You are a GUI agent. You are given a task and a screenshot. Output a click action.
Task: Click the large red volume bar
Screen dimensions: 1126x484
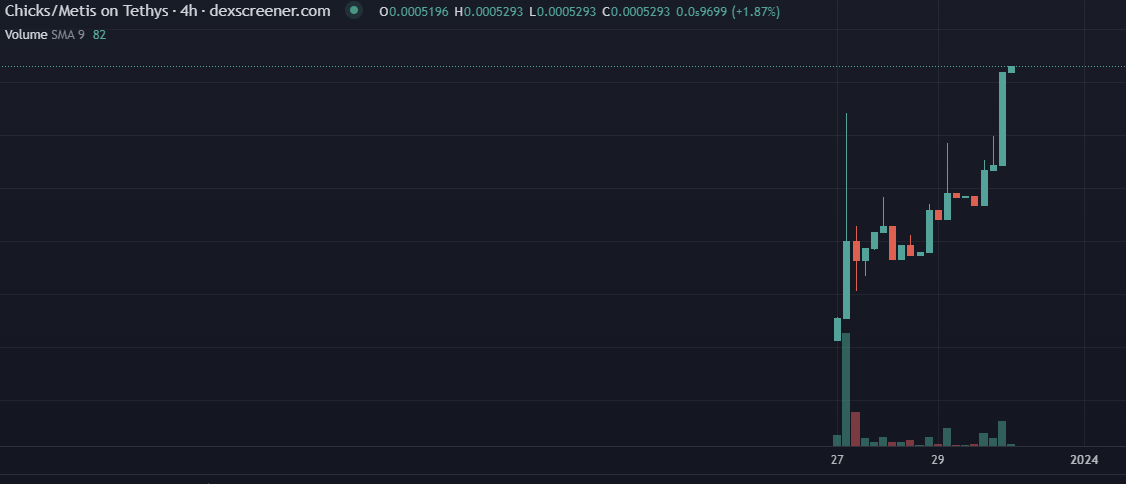coord(855,429)
